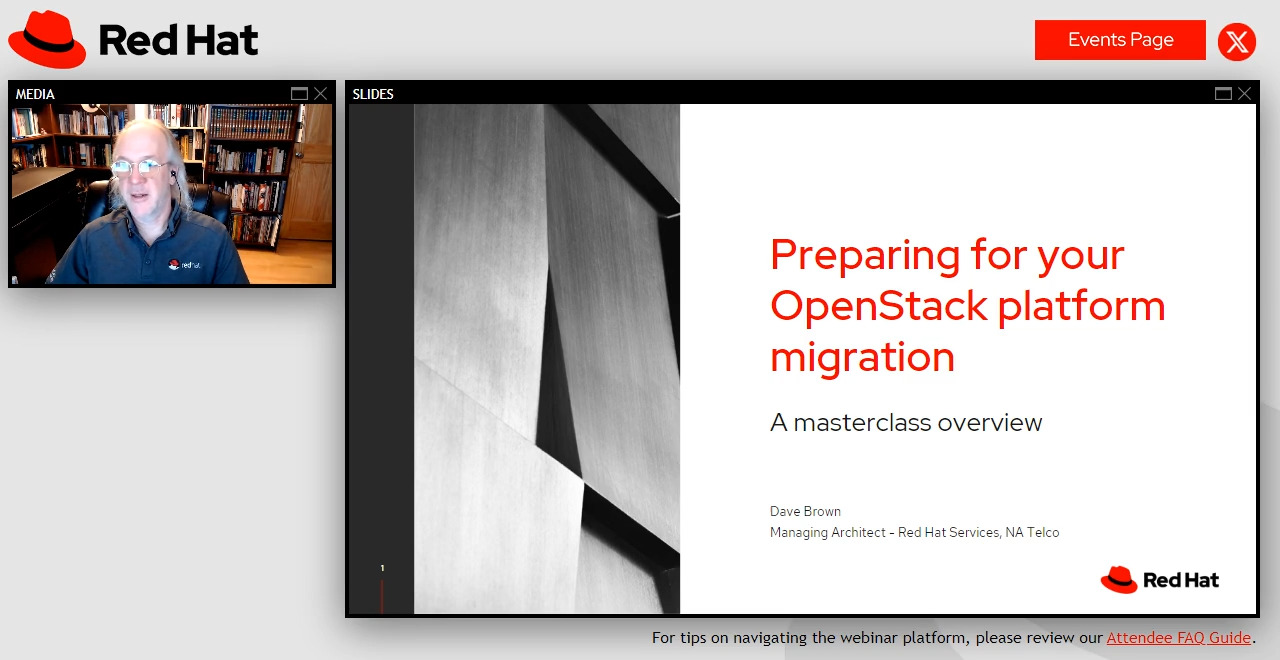1280x660 pixels.
Task: Click the MEDIA panel title bar
Action: [x=150, y=94]
